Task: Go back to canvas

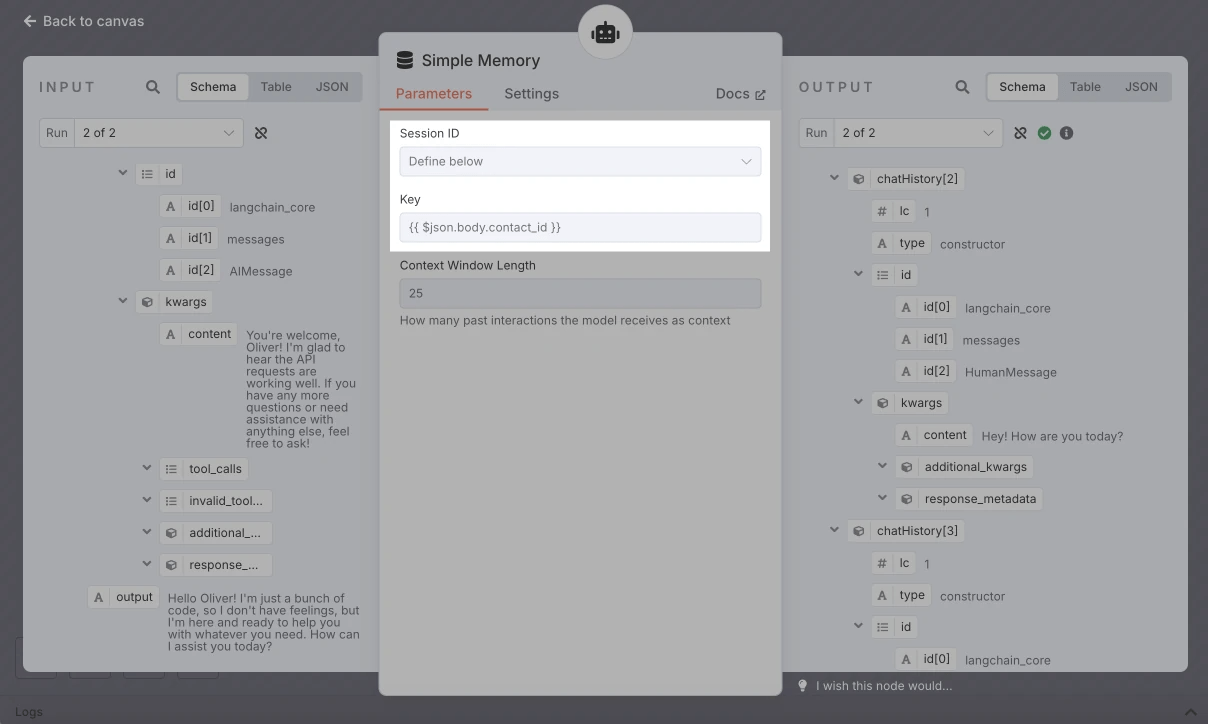Action: 84,21
